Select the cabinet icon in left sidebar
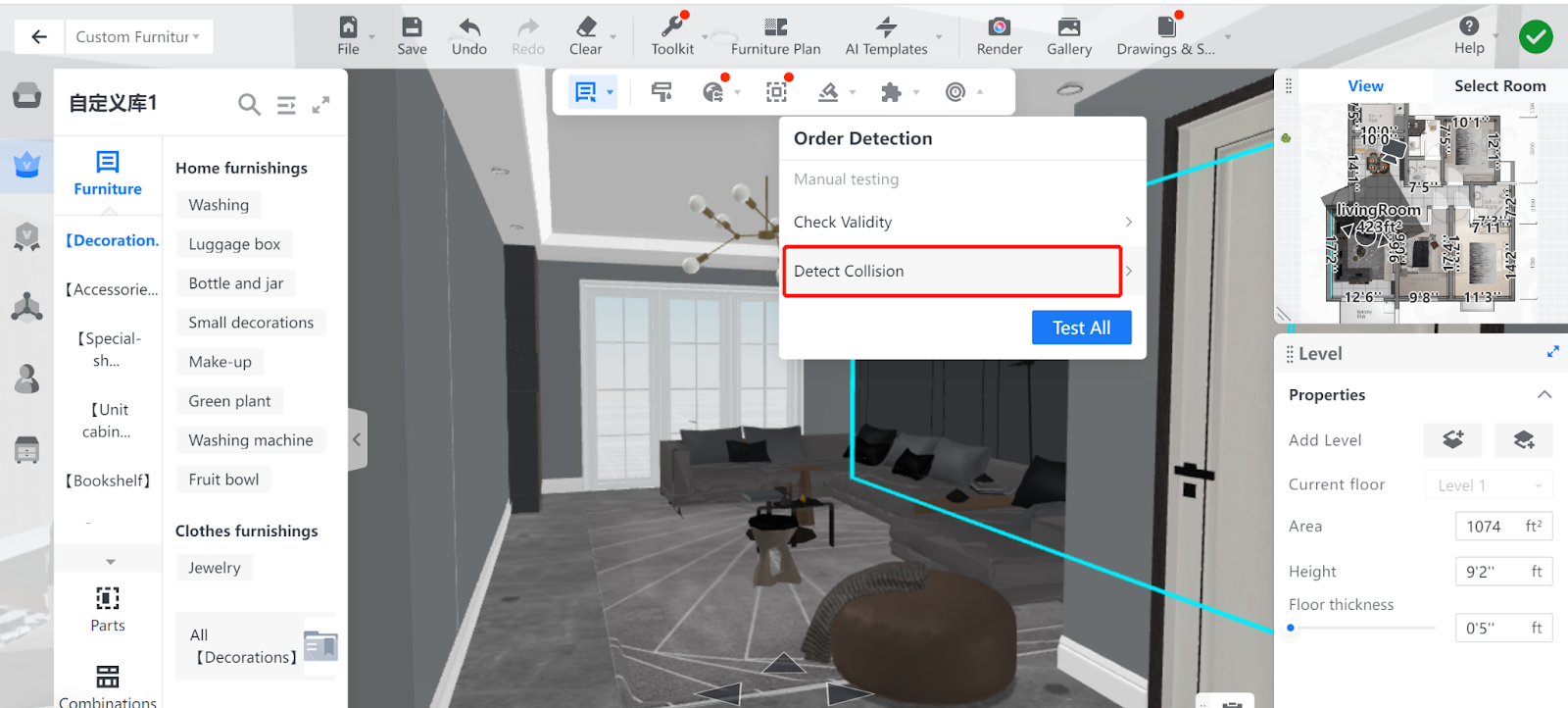Screen dimensions: 1568x708 click(x=26, y=449)
